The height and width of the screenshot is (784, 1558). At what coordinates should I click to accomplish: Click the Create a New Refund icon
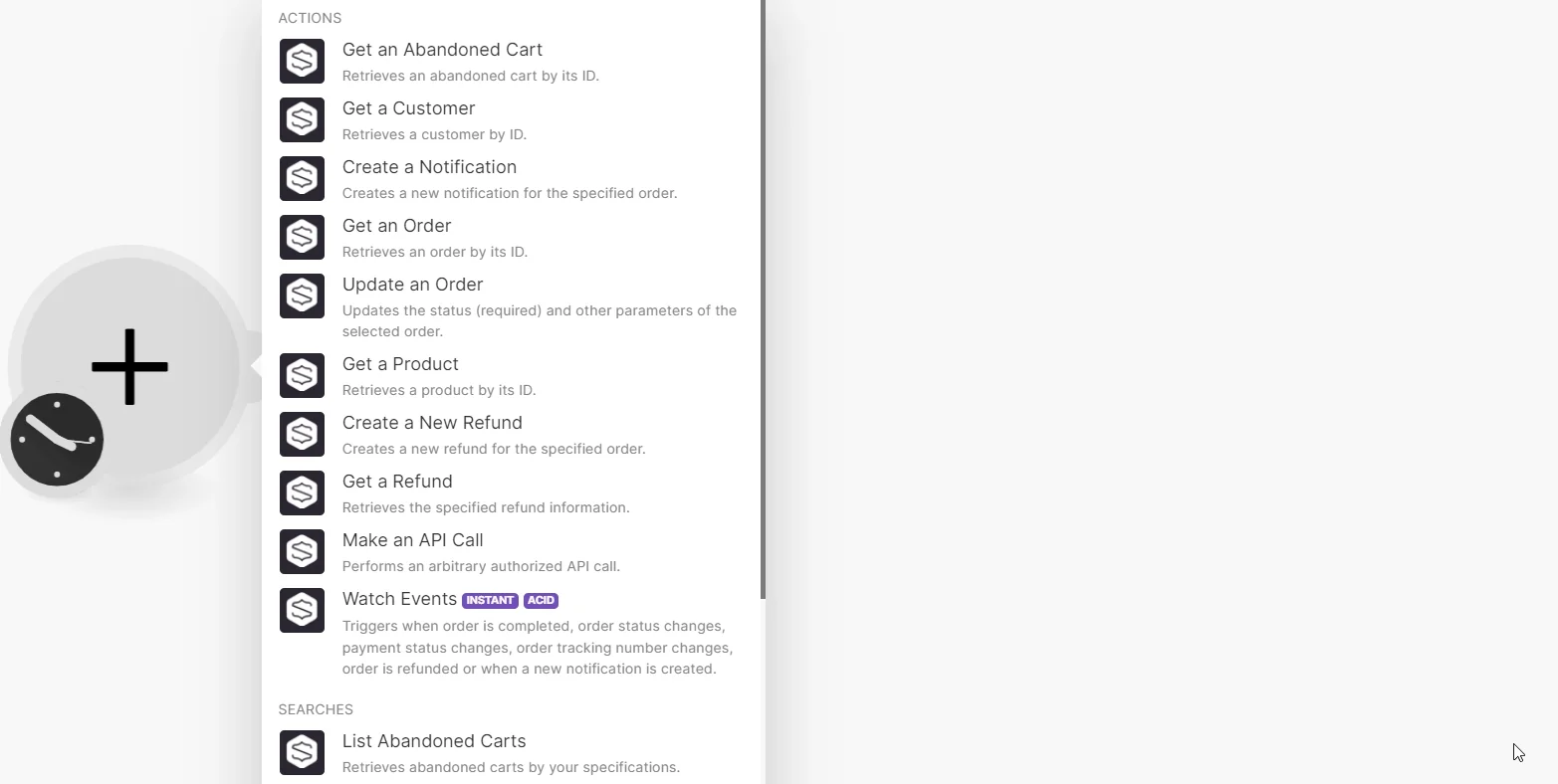(x=302, y=434)
